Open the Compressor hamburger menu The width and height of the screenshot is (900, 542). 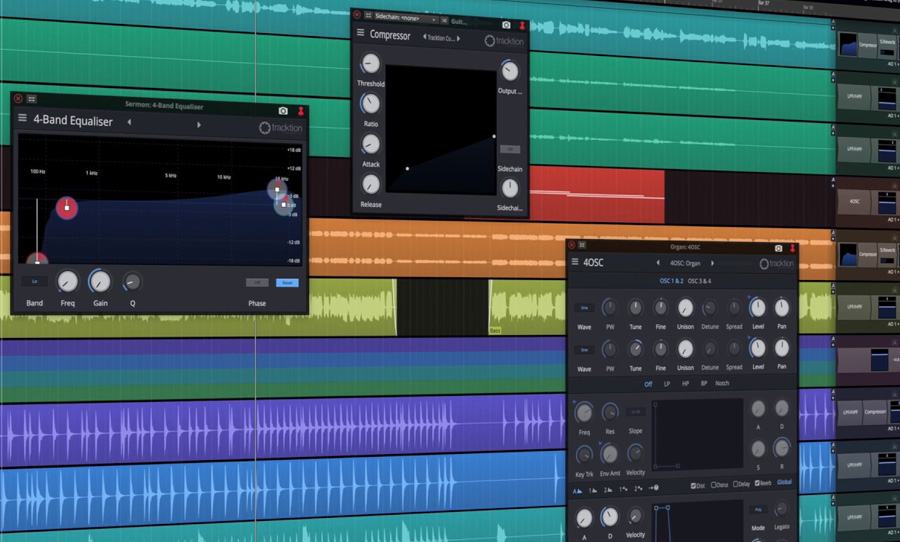coord(360,33)
